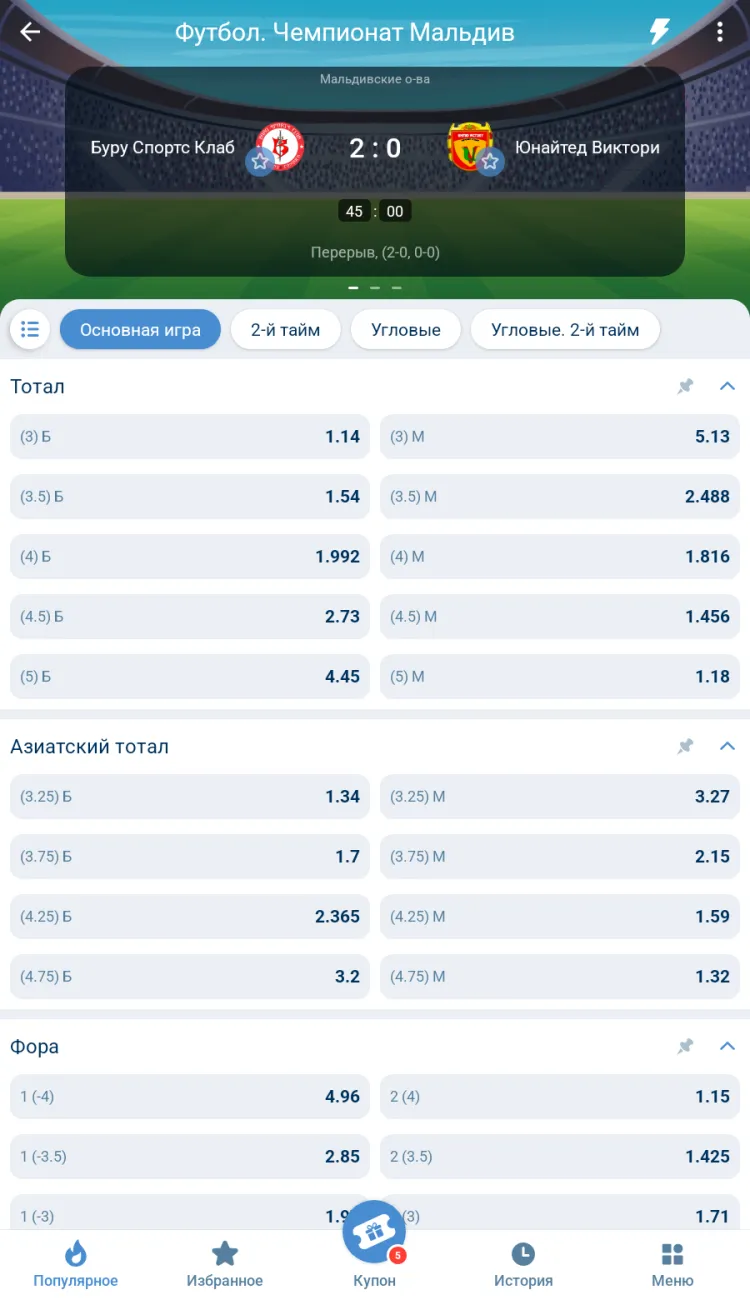This screenshot has width=750, height=1300.
Task: Tap the back arrow icon
Action: coord(30,32)
